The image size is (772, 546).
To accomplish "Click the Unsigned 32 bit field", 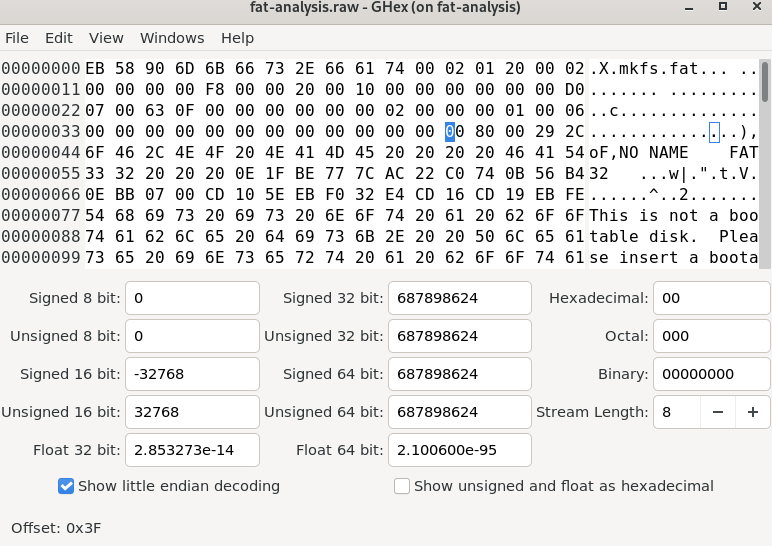I will [x=460, y=336].
